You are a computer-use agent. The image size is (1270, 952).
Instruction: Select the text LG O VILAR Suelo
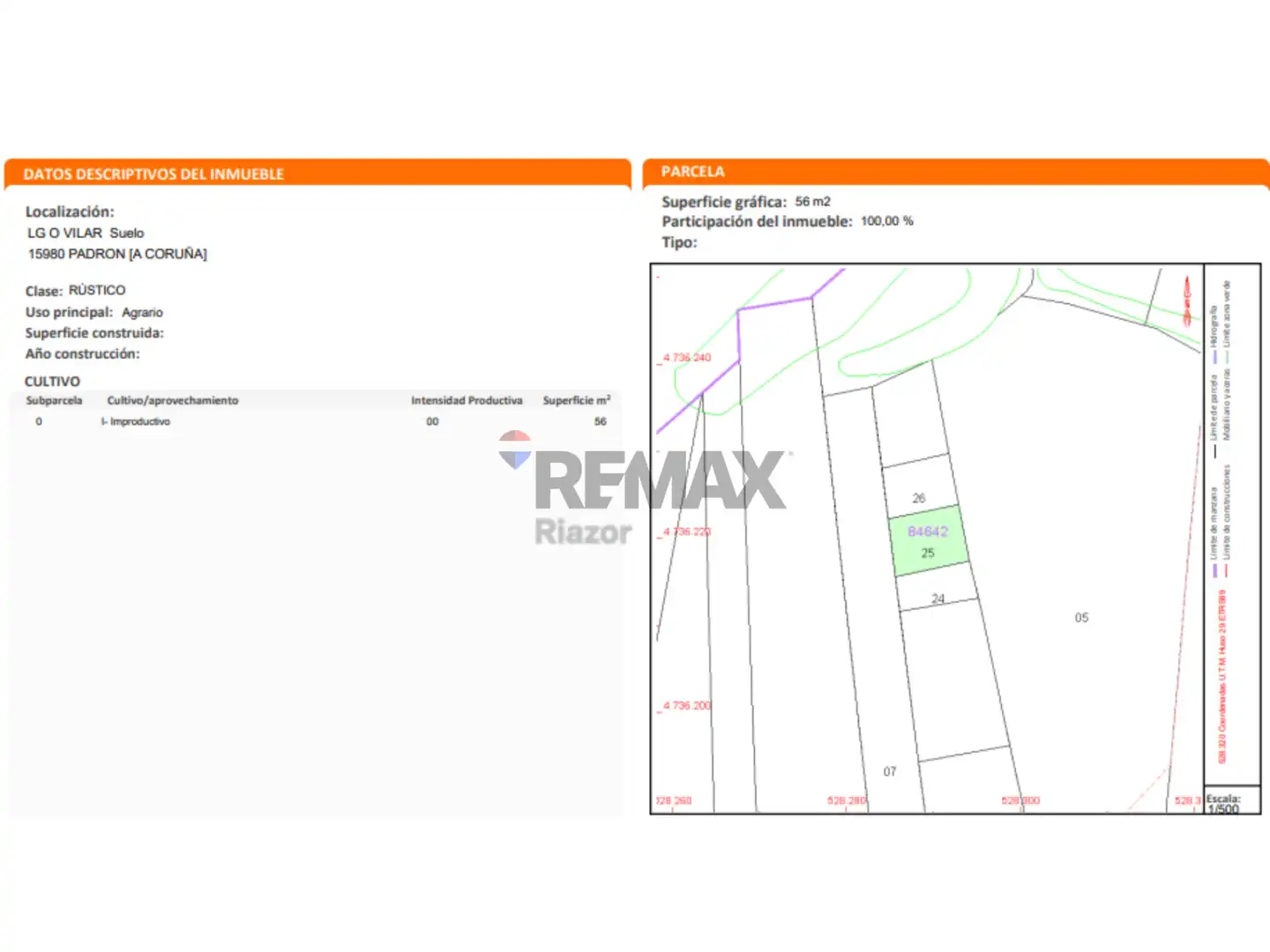click(x=86, y=233)
